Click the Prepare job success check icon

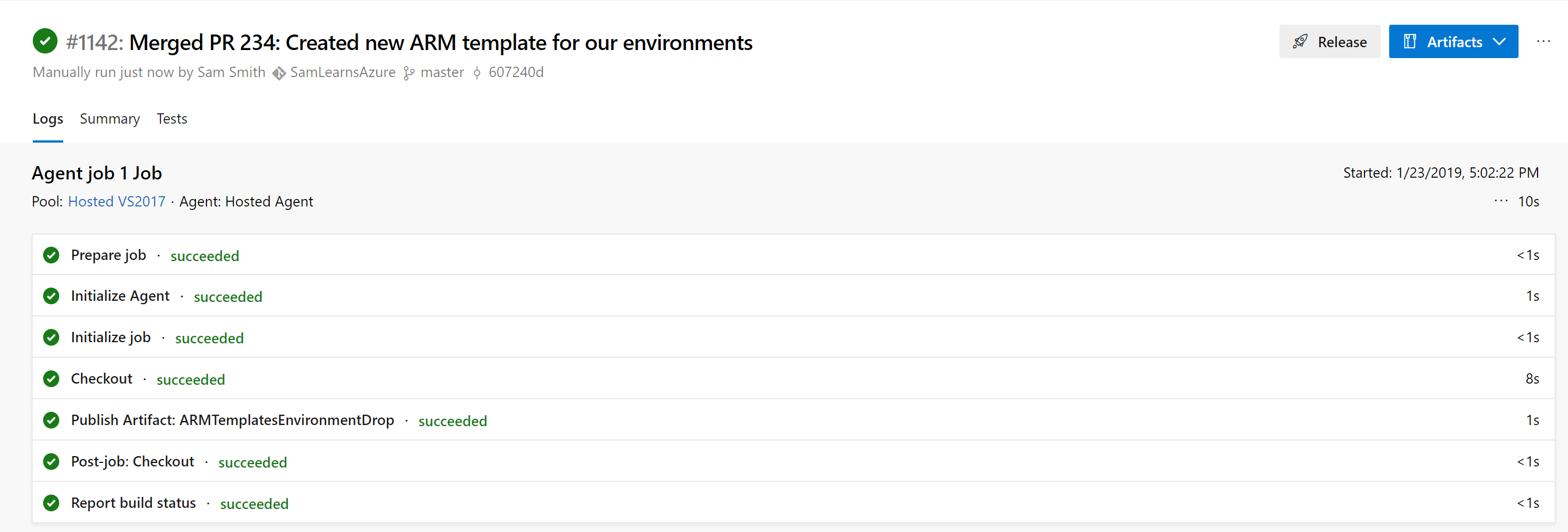[51, 255]
